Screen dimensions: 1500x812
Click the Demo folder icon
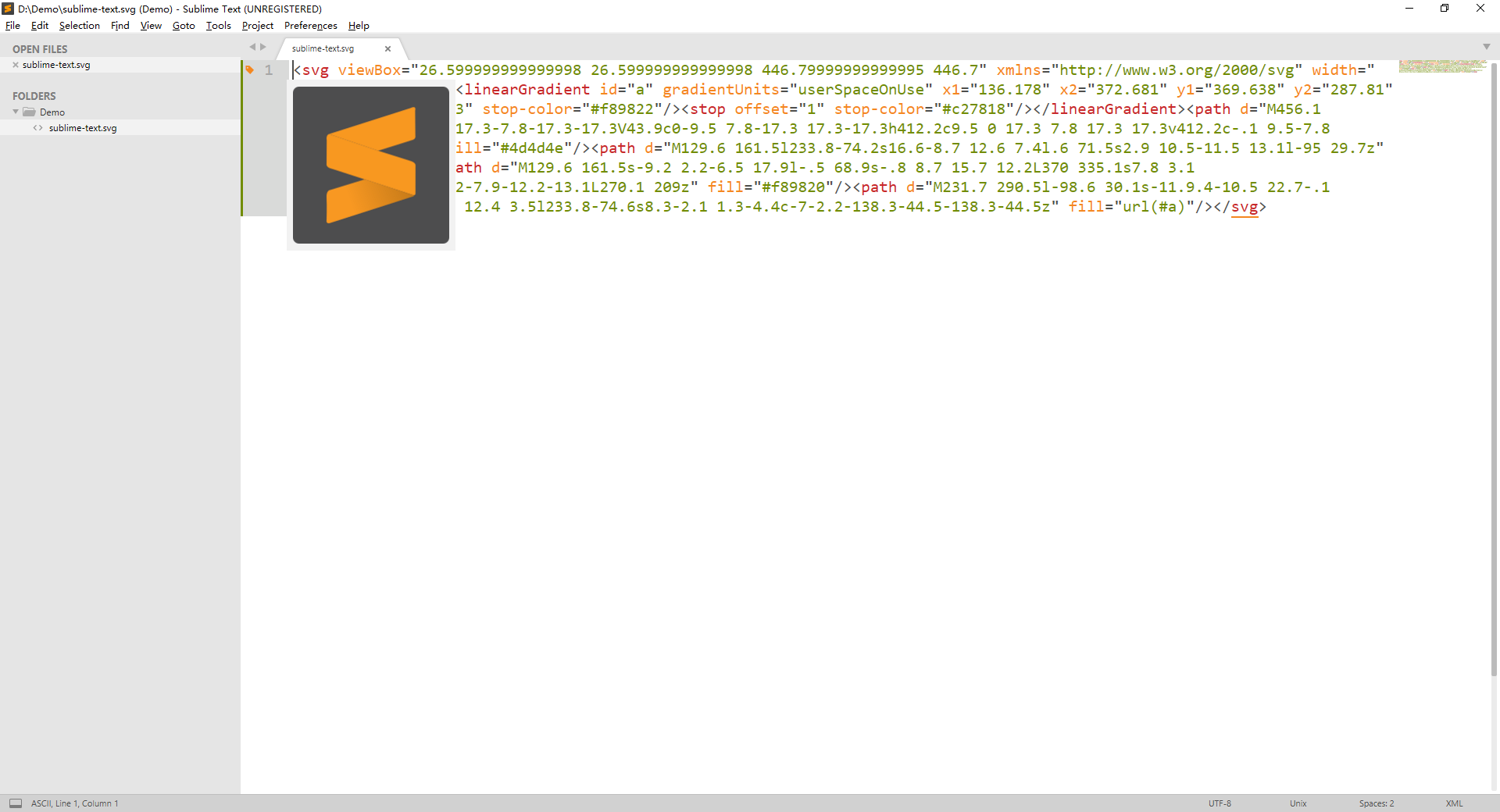[30, 112]
